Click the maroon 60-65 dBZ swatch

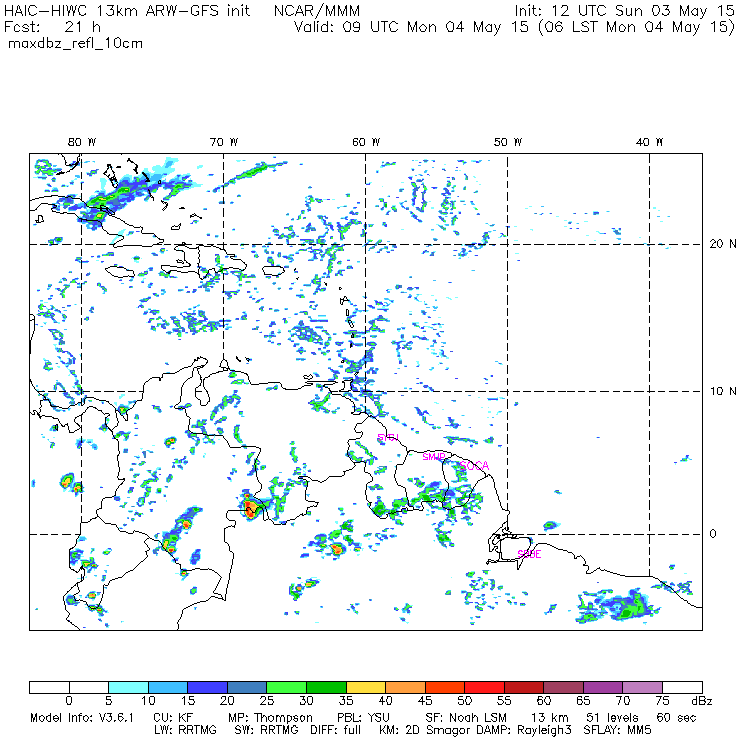(x=563, y=687)
